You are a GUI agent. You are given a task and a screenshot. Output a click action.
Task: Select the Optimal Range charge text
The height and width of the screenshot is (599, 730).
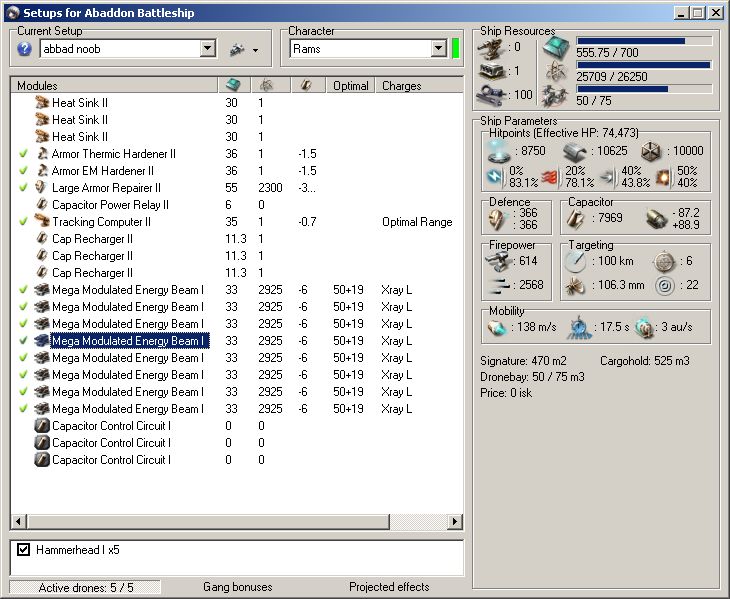[417, 222]
